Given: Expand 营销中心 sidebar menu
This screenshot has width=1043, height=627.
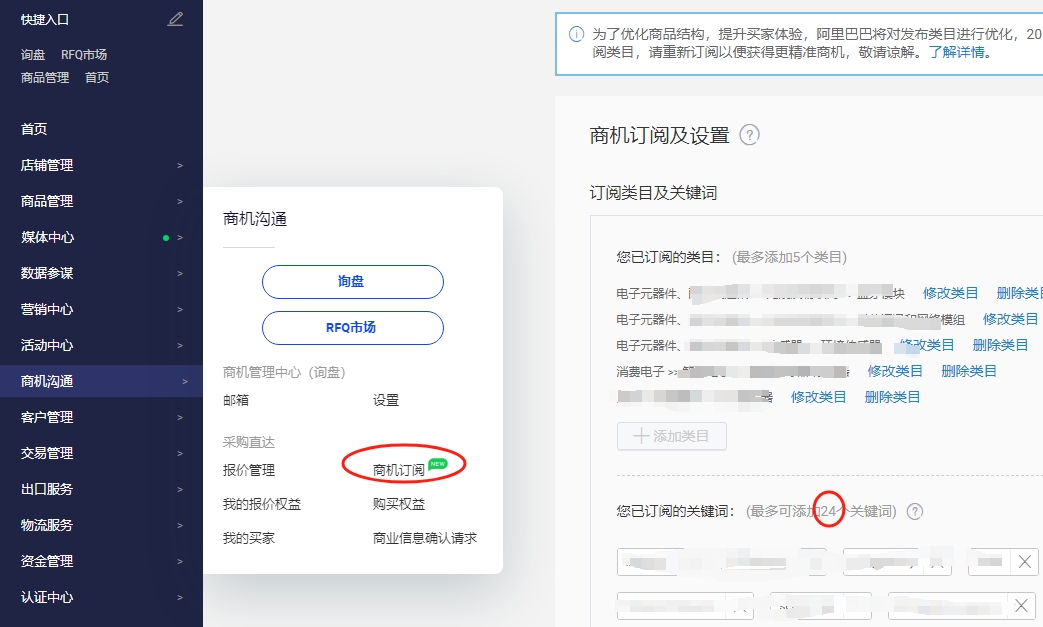Looking at the screenshot, I should point(101,309).
